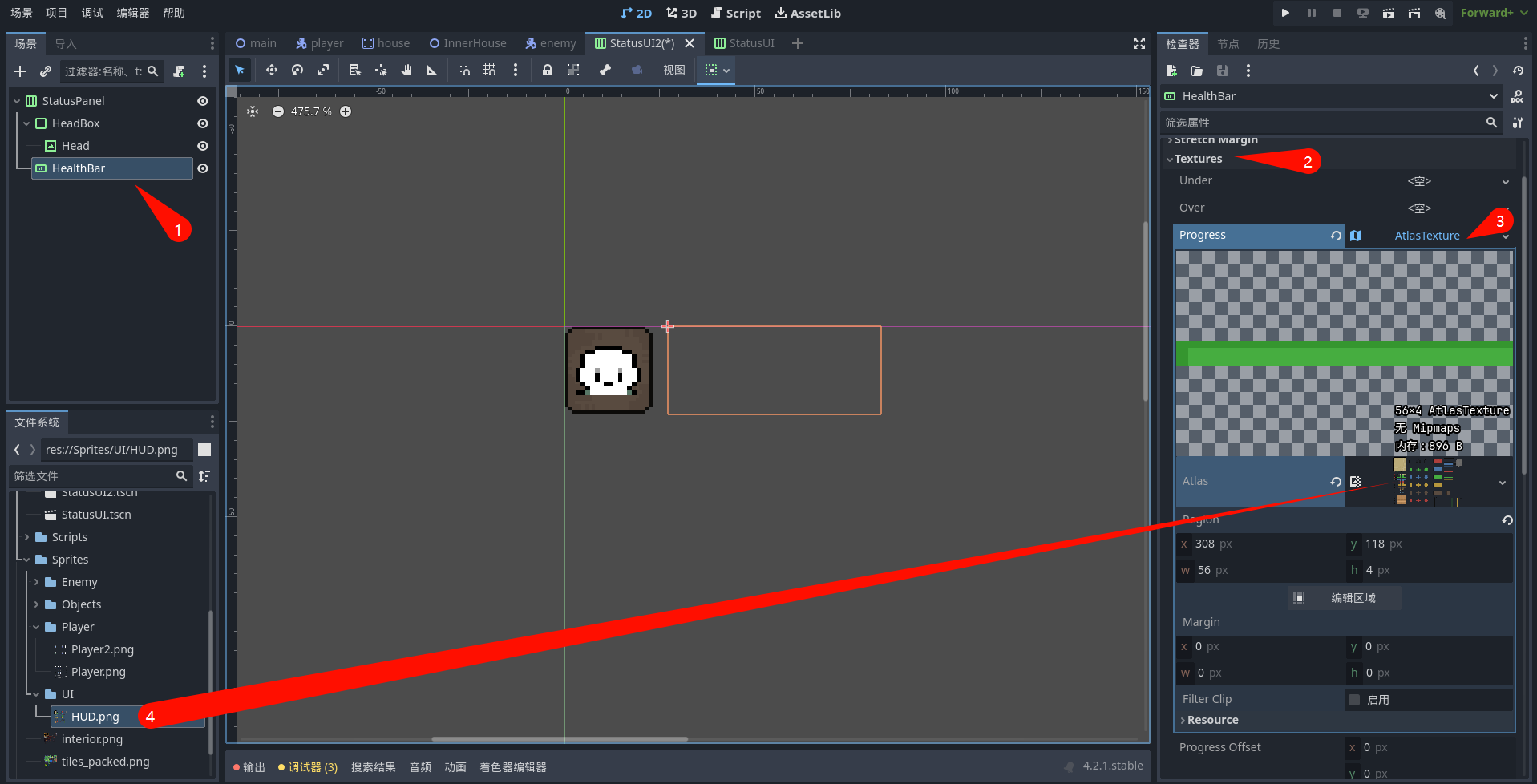The height and width of the screenshot is (784, 1537).
Task: Select the Ruler Mode tool
Action: tap(432, 70)
